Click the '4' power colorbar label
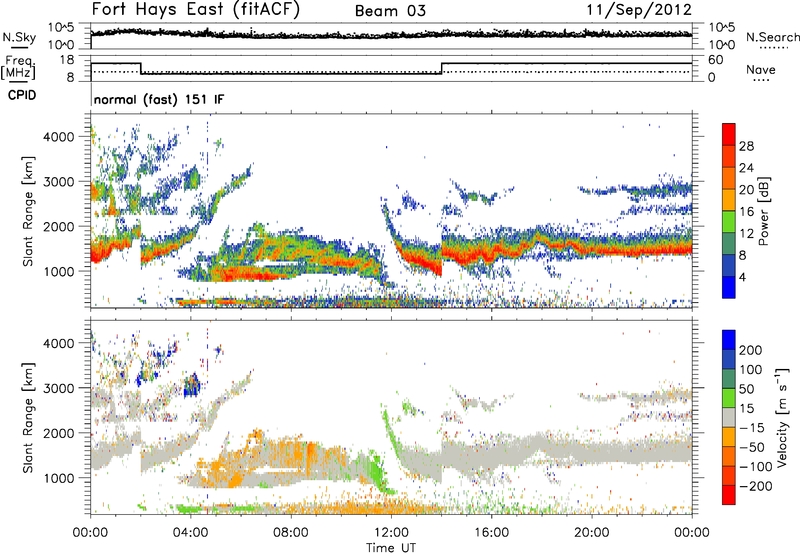Image resolution: width=800 pixels, height=554 pixels. click(742, 278)
